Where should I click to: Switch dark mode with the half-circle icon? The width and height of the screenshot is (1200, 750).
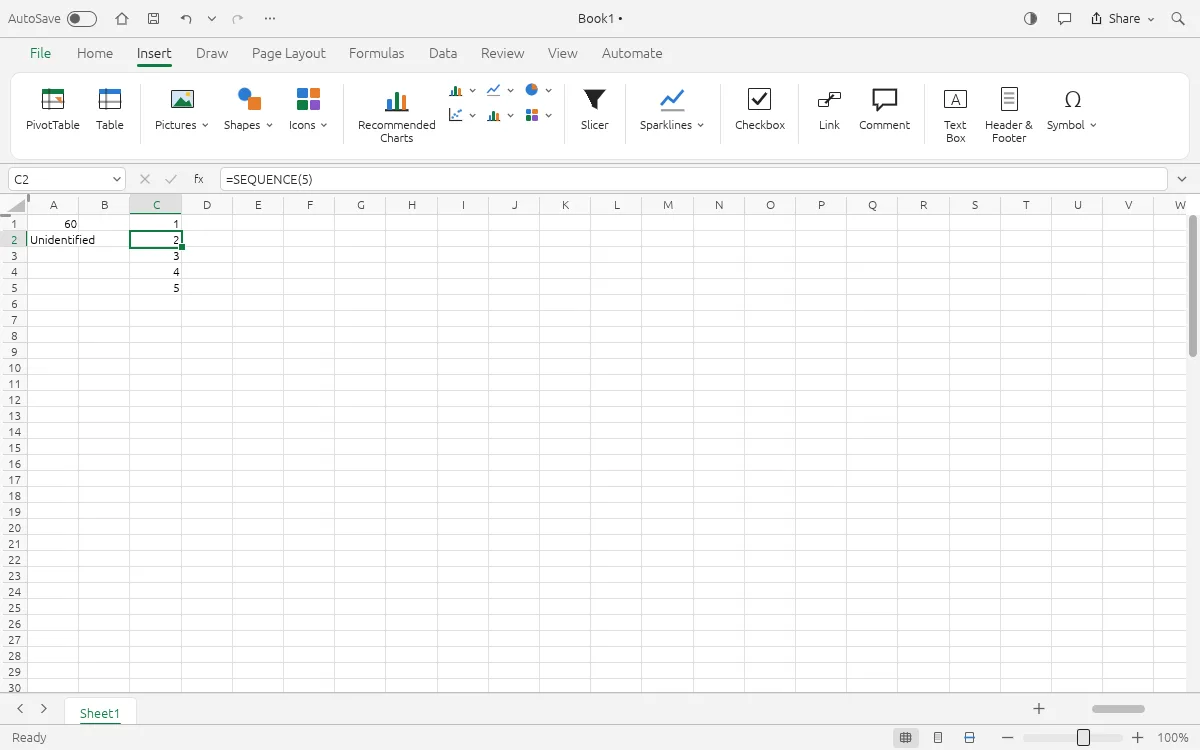click(x=1031, y=18)
